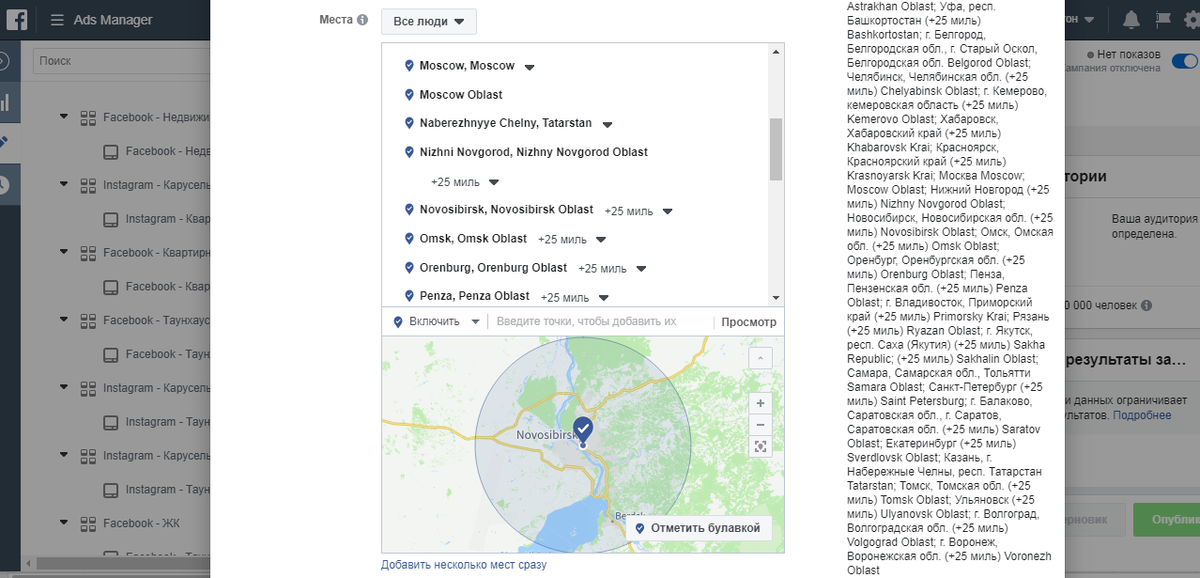Open the Включить include dropdown
Viewport: 1200px width, 578px height.
point(437,322)
